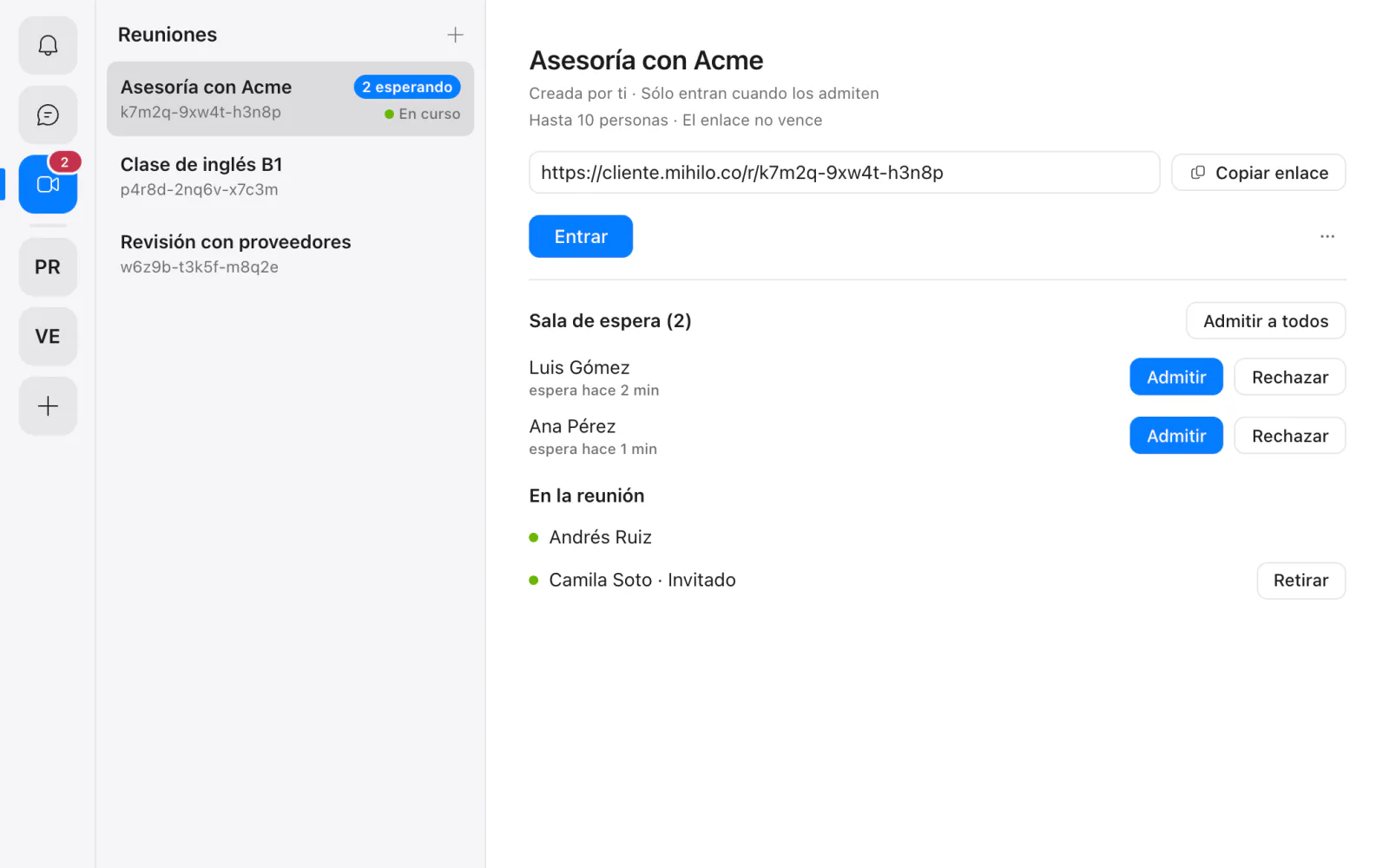The width and height of the screenshot is (1389, 868).
Task: Select Clase de inglés B1 meeting
Action: tap(290, 176)
